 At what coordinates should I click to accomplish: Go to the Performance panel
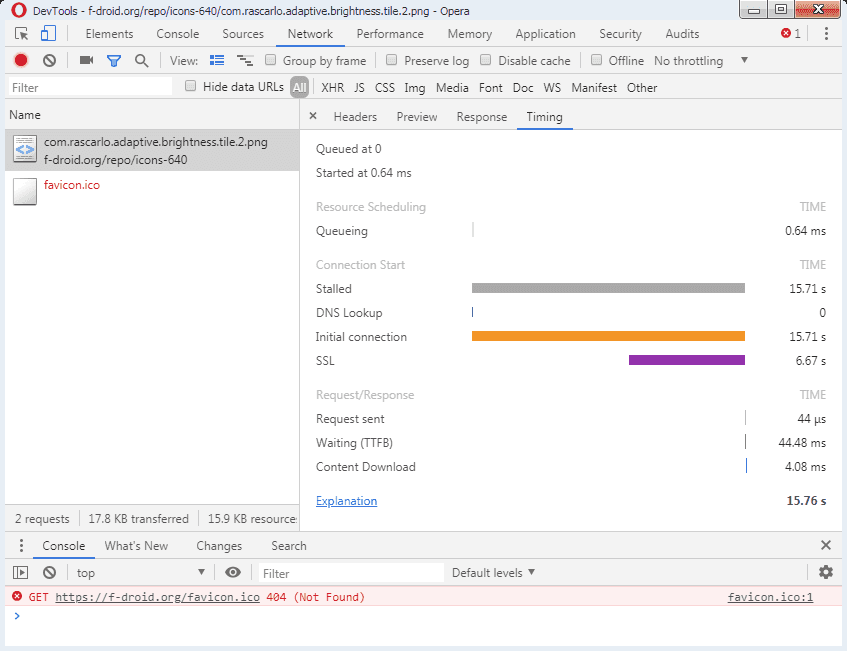[x=390, y=33]
